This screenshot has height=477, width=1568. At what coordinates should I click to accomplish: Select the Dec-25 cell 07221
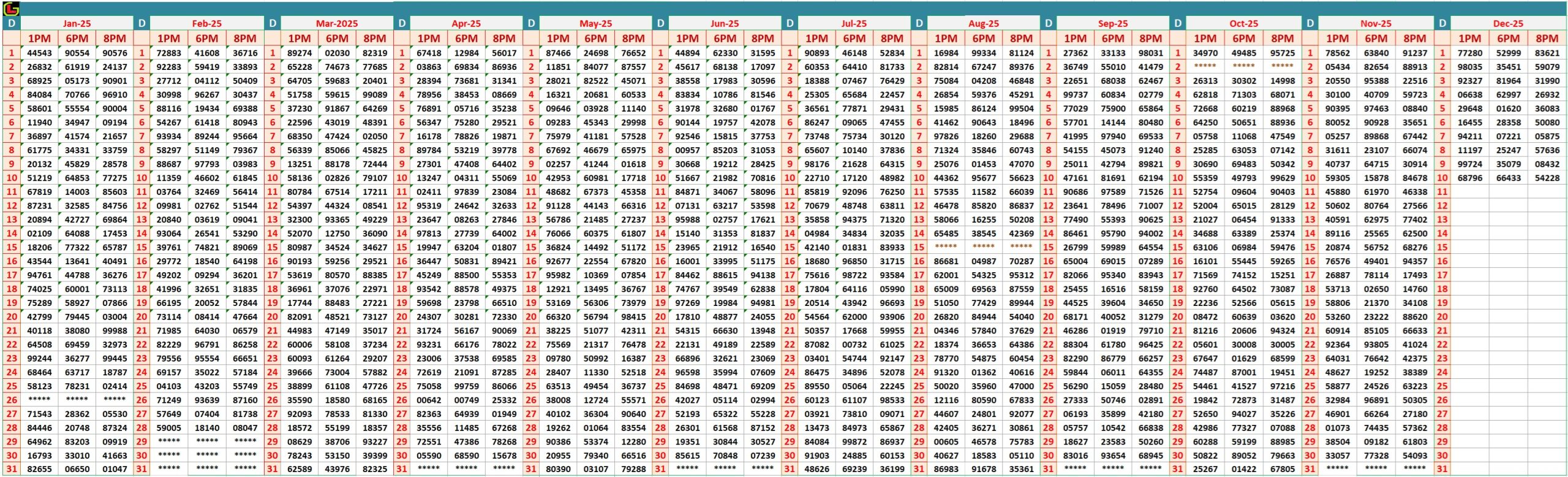point(1509,137)
